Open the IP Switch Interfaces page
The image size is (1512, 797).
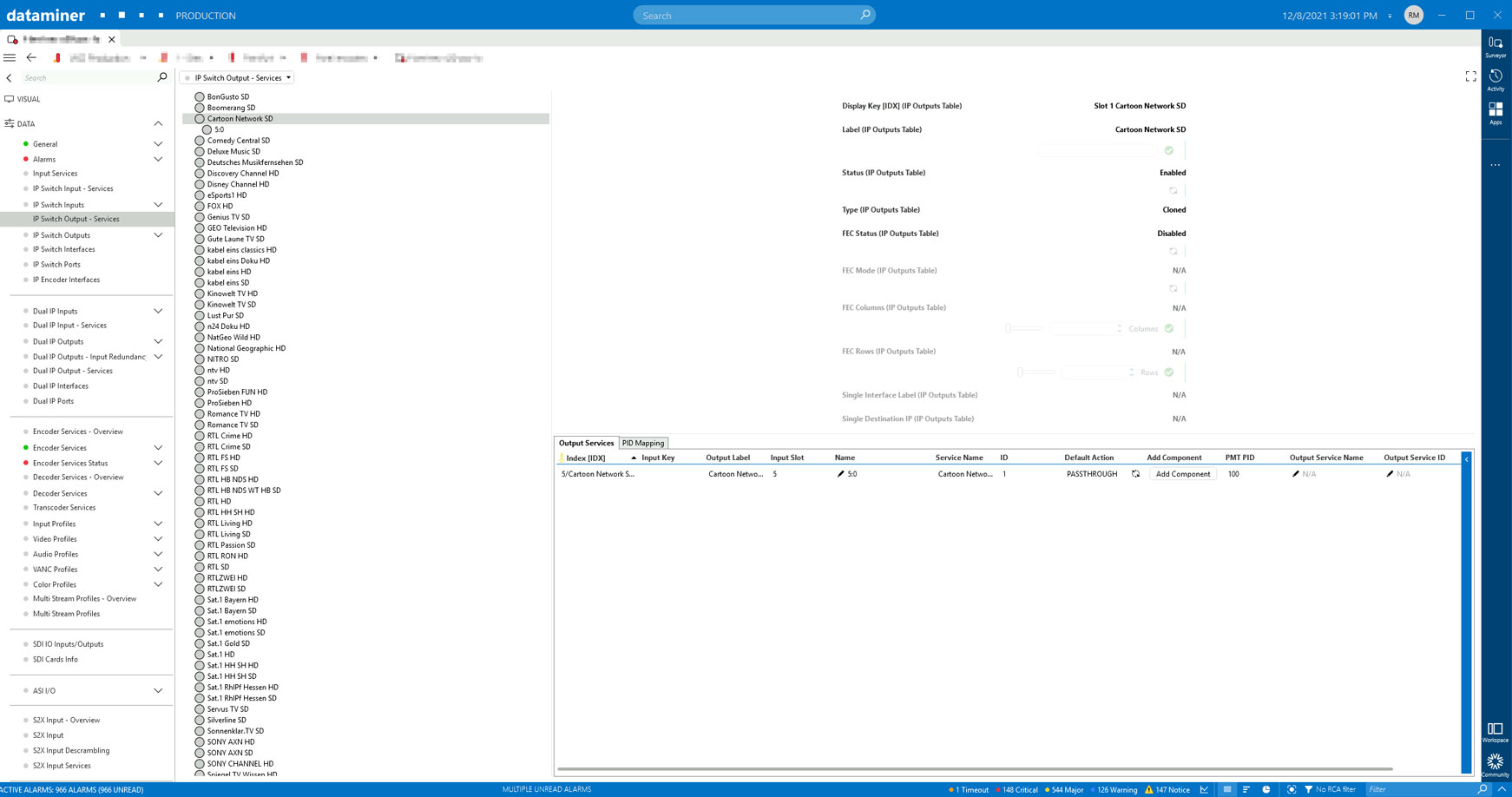coord(64,249)
